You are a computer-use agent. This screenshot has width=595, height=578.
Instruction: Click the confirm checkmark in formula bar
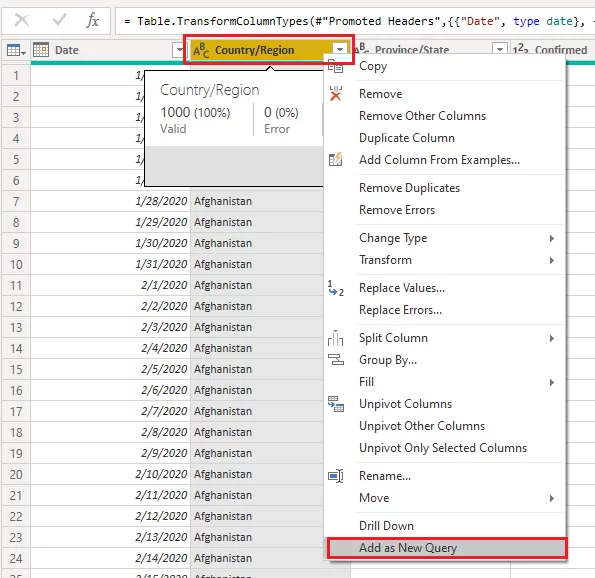[59, 20]
